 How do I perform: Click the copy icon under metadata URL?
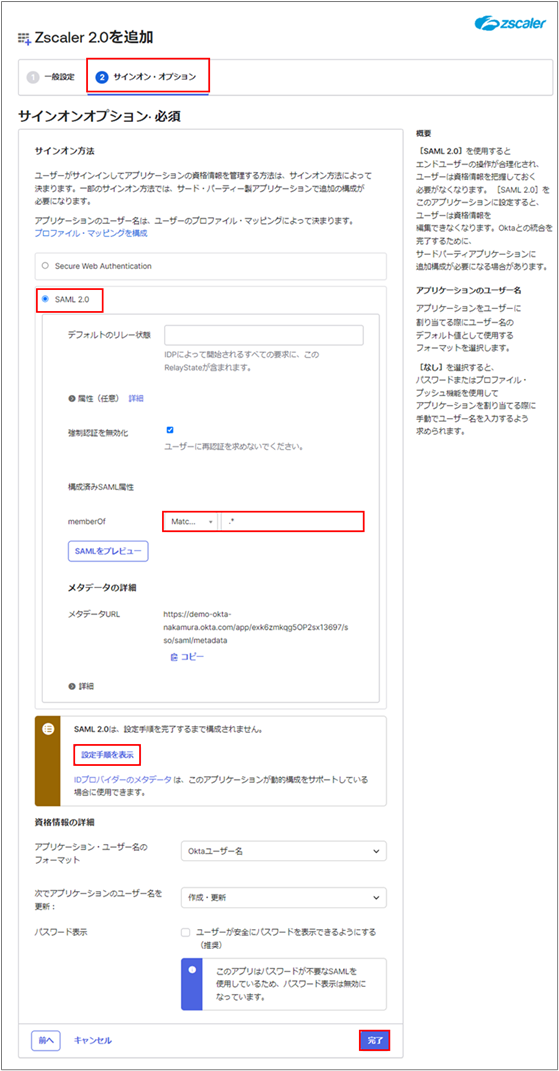click(x=174, y=657)
